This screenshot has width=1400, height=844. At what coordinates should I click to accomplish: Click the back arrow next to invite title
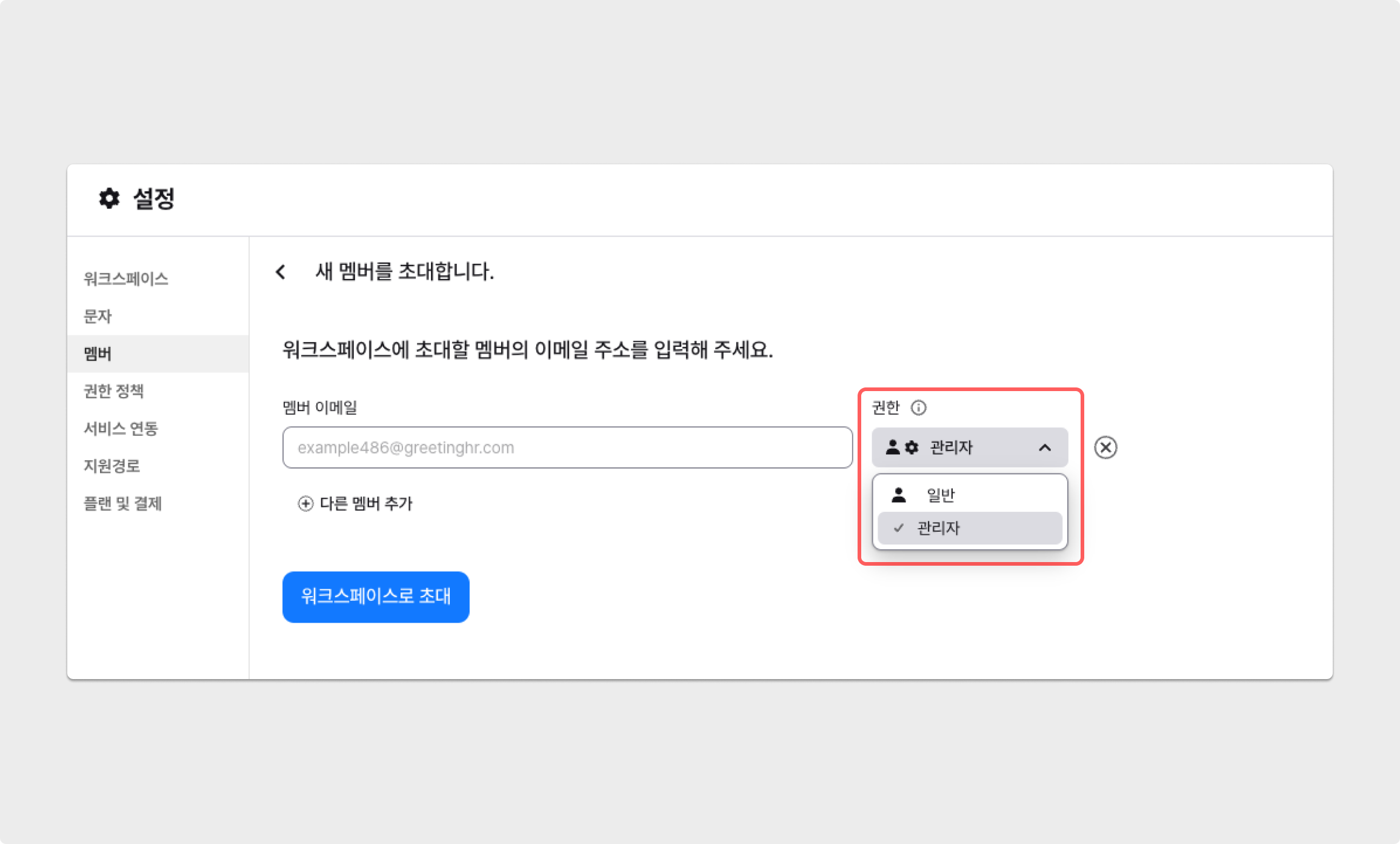click(280, 272)
